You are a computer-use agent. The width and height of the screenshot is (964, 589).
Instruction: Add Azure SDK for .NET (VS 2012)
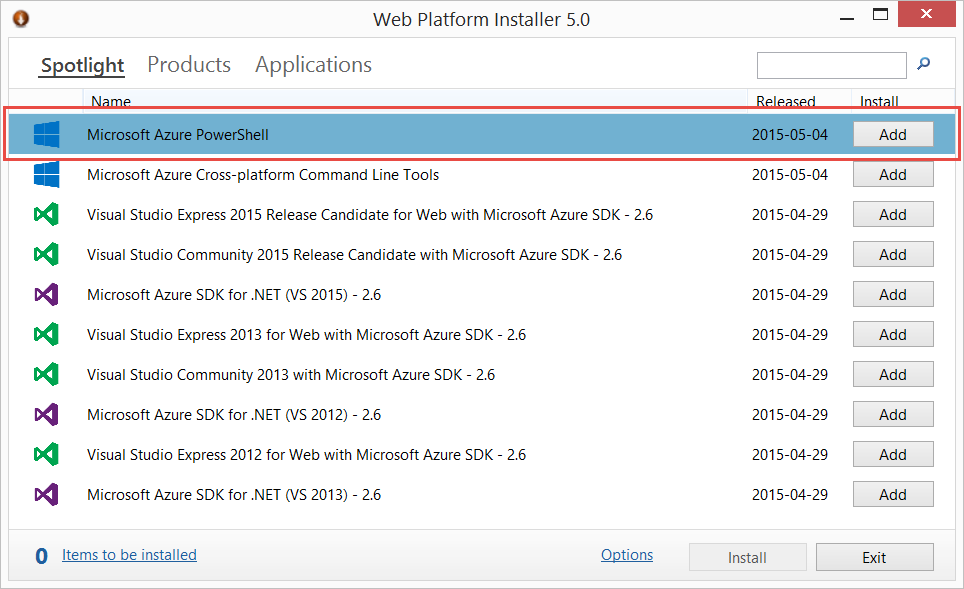(x=893, y=414)
